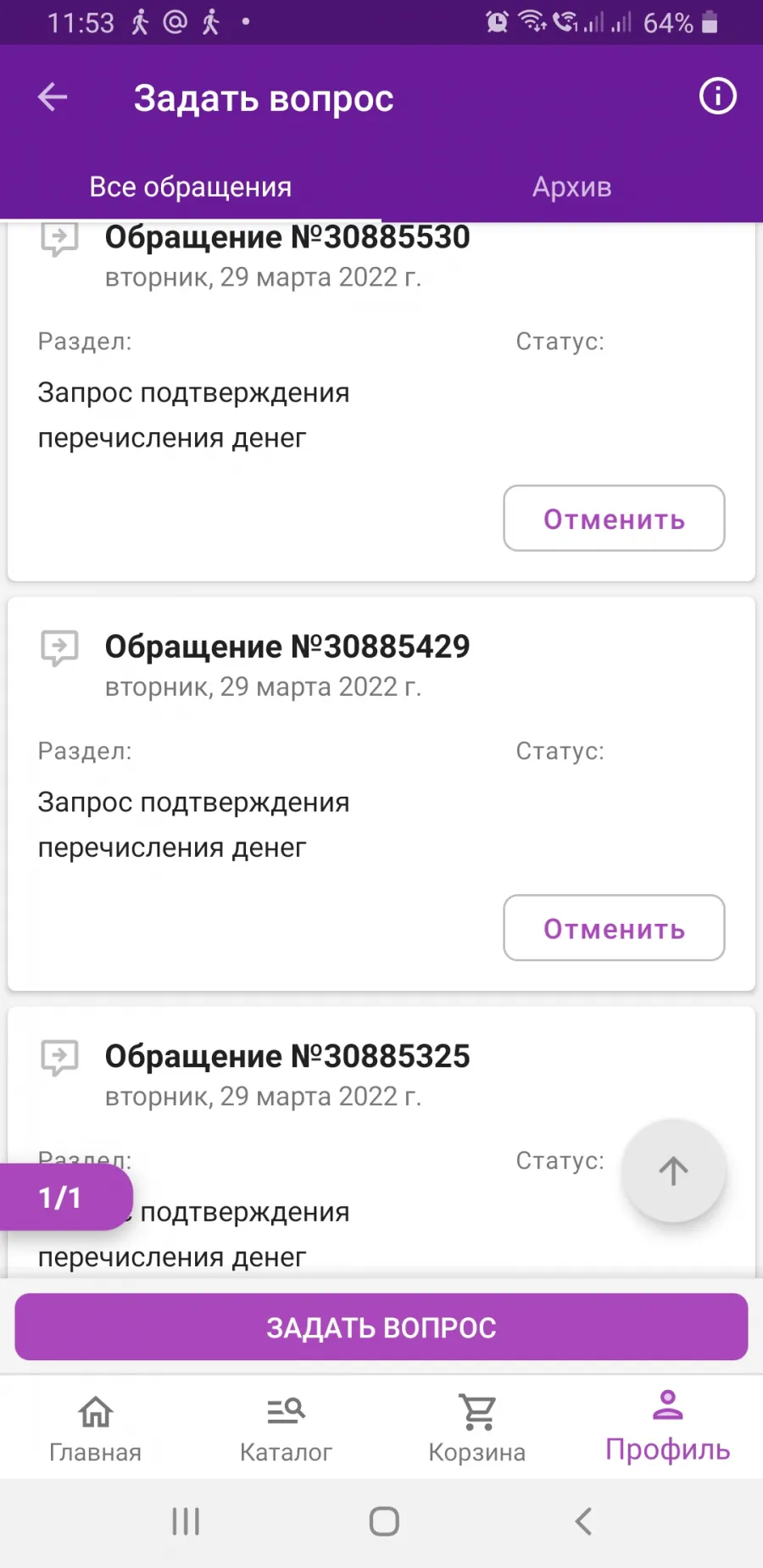Tap Android home navigation button
Image resolution: width=763 pixels, height=1568 pixels.
[384, 1521]
